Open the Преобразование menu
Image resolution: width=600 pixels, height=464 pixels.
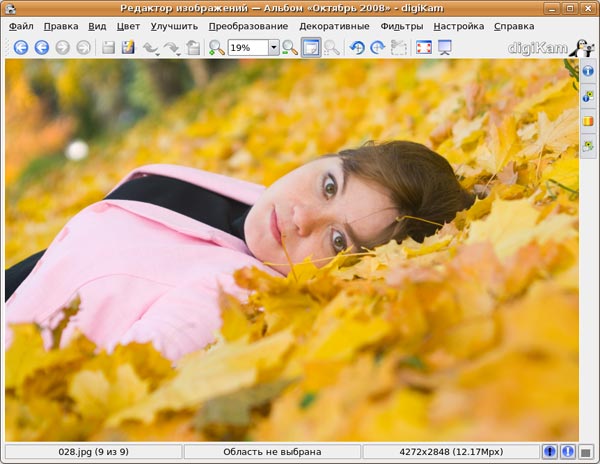(248, 26)
